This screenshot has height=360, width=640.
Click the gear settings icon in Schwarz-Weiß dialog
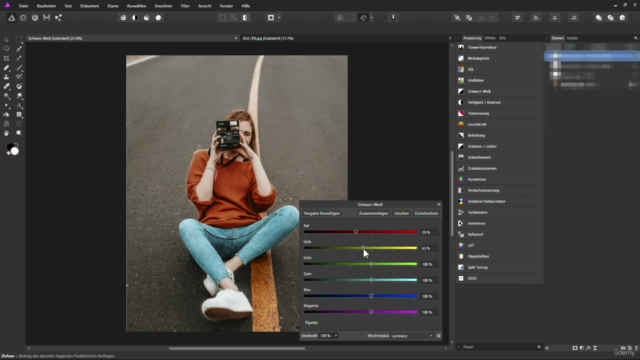tap(438, 336)
